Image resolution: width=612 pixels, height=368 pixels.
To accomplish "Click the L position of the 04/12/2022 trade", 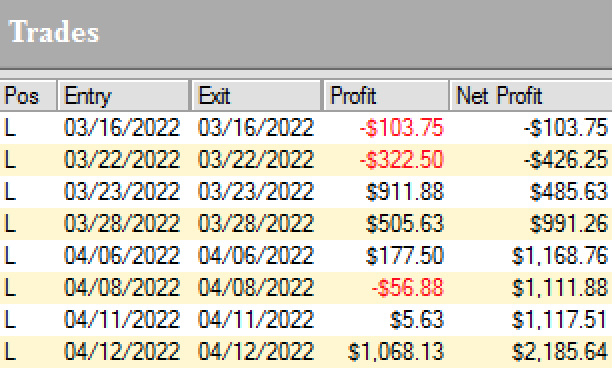I will (x=10, y=352).
